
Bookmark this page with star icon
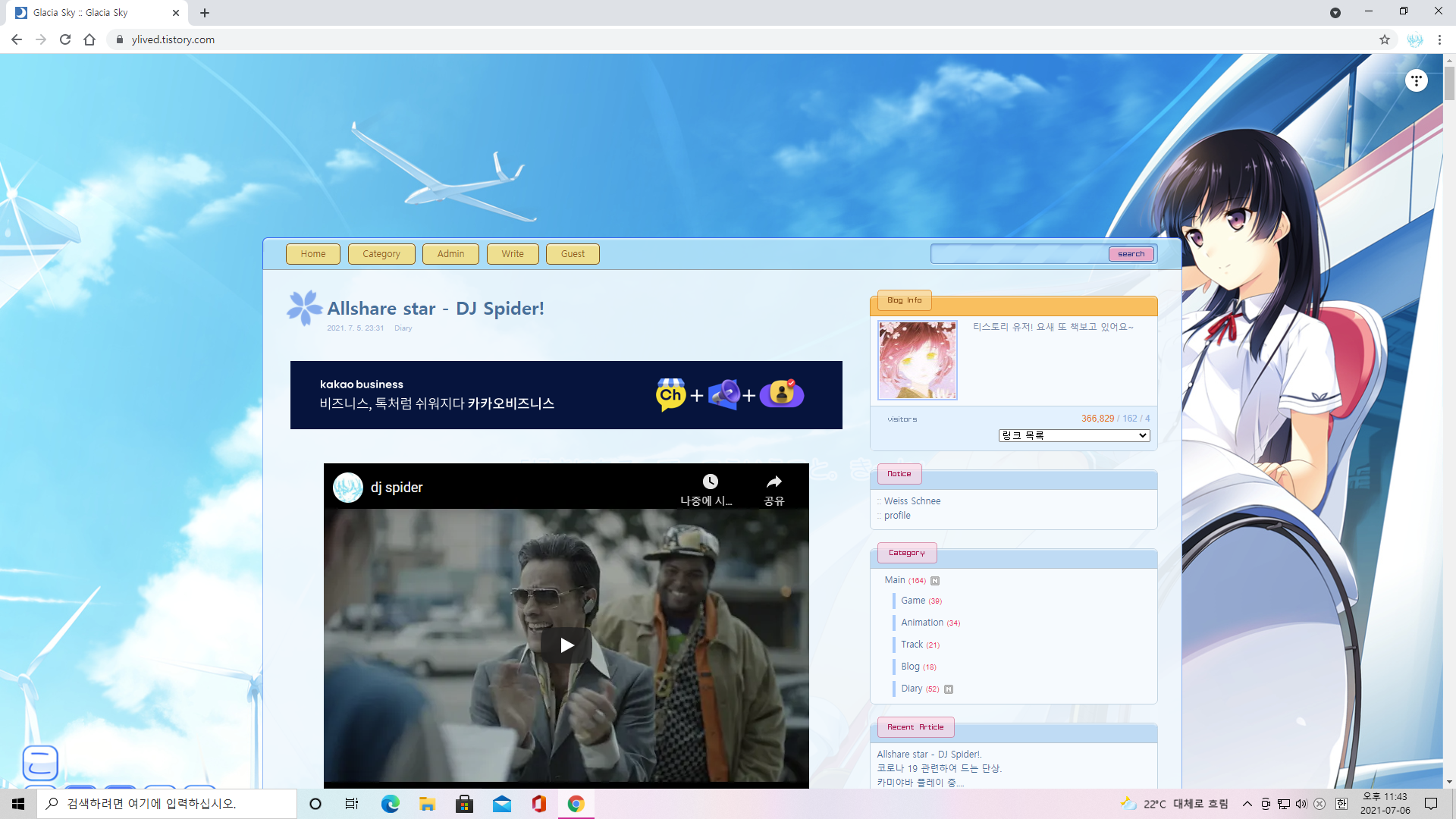(x=1384, y=39)
